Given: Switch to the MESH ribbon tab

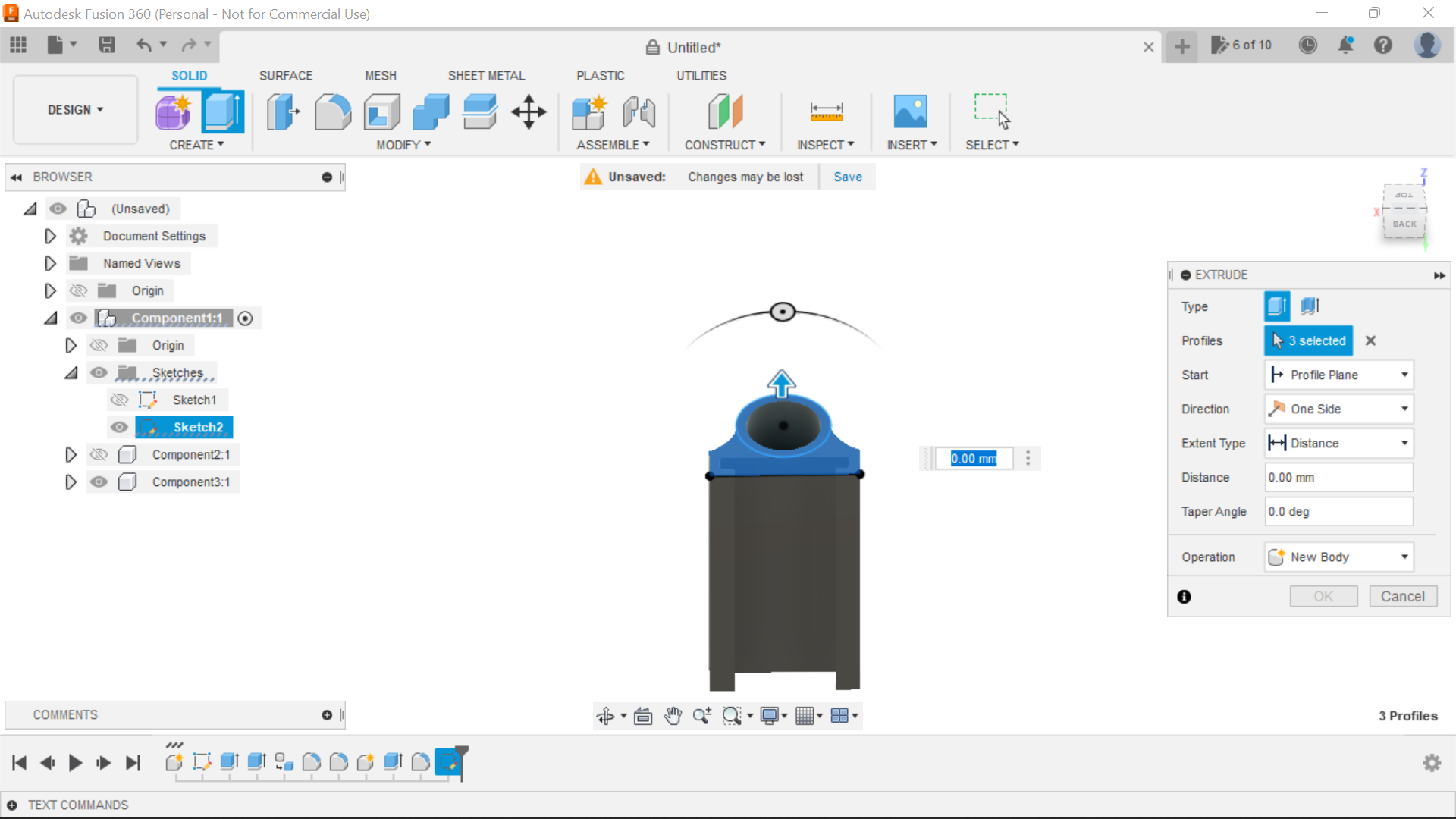Looking at the screenshot, I should [380, 75].
